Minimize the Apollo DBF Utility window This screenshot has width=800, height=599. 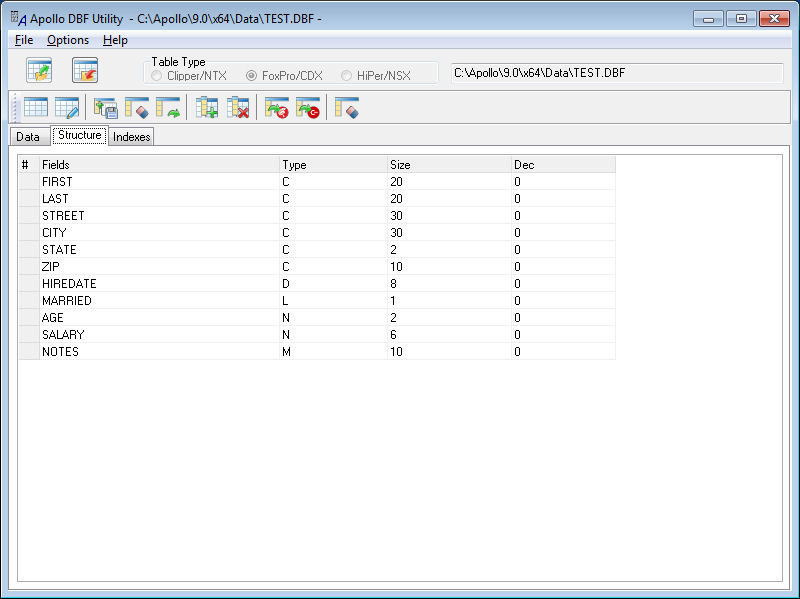coord(708,19)
